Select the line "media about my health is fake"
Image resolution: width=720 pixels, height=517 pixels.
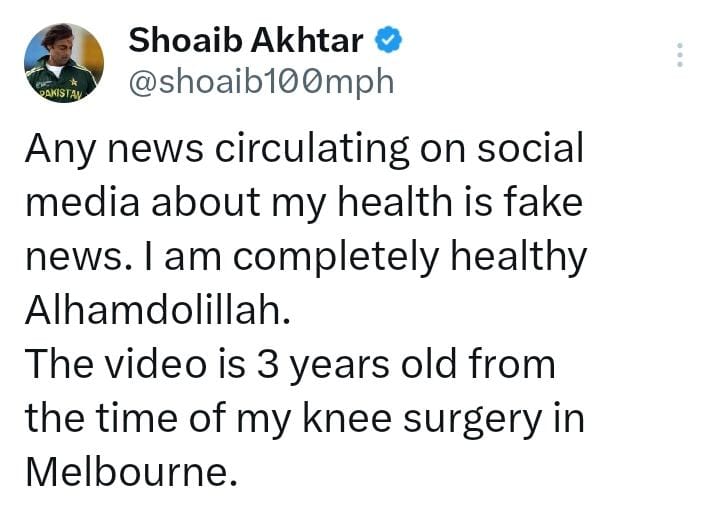303,203
